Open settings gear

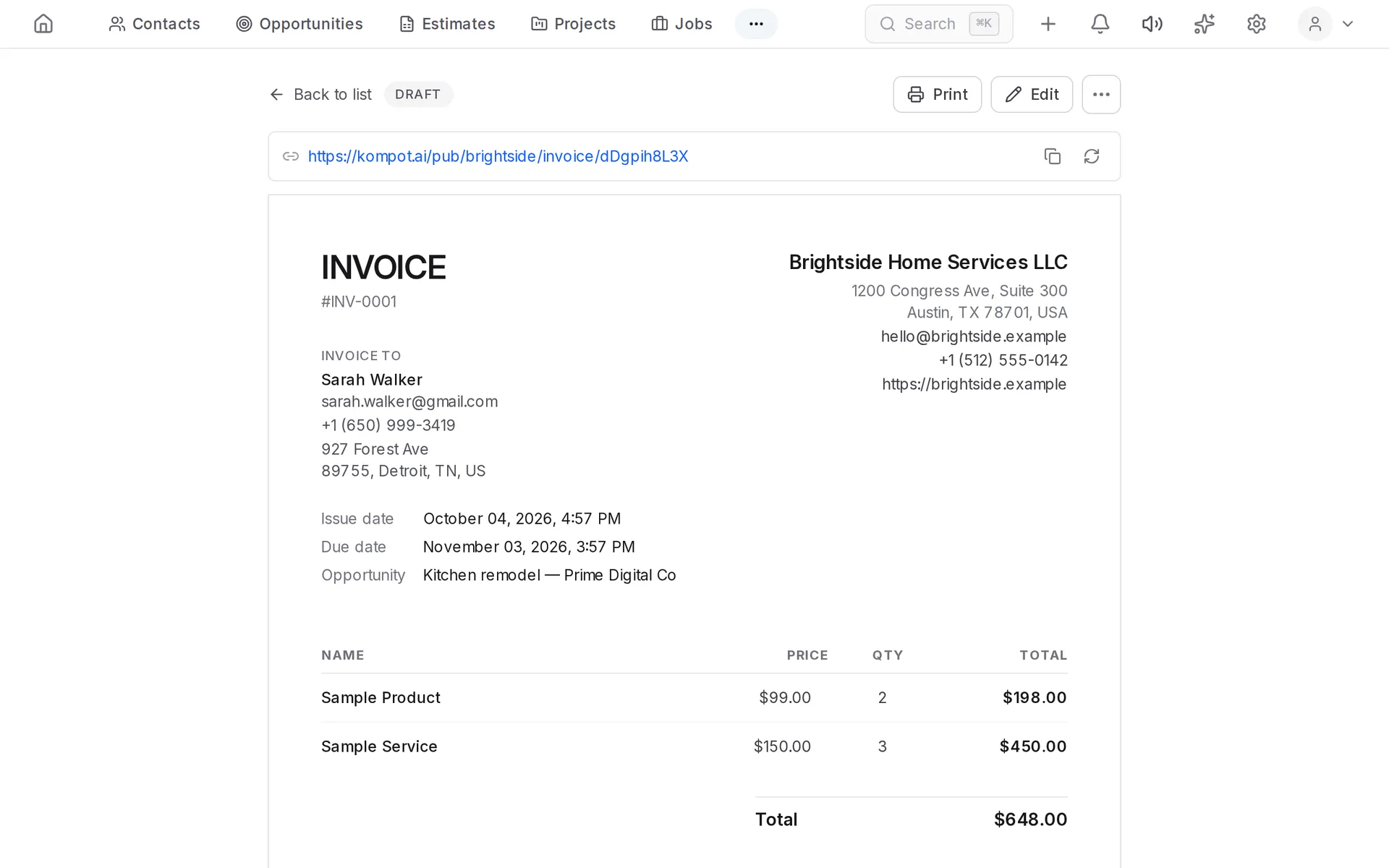[x=1256, y=24]
